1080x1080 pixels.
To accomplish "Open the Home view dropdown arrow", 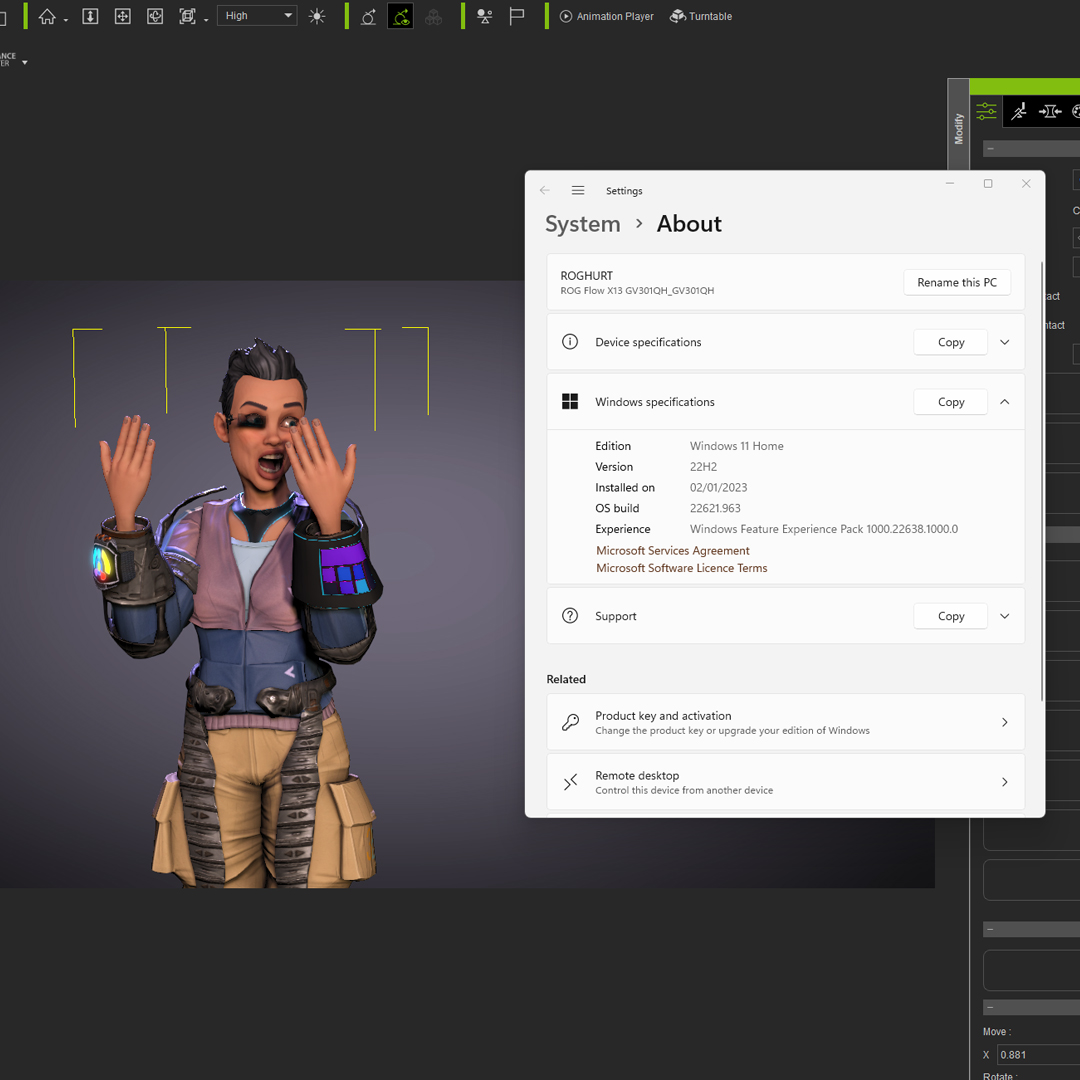I will [x=66, y=21].
